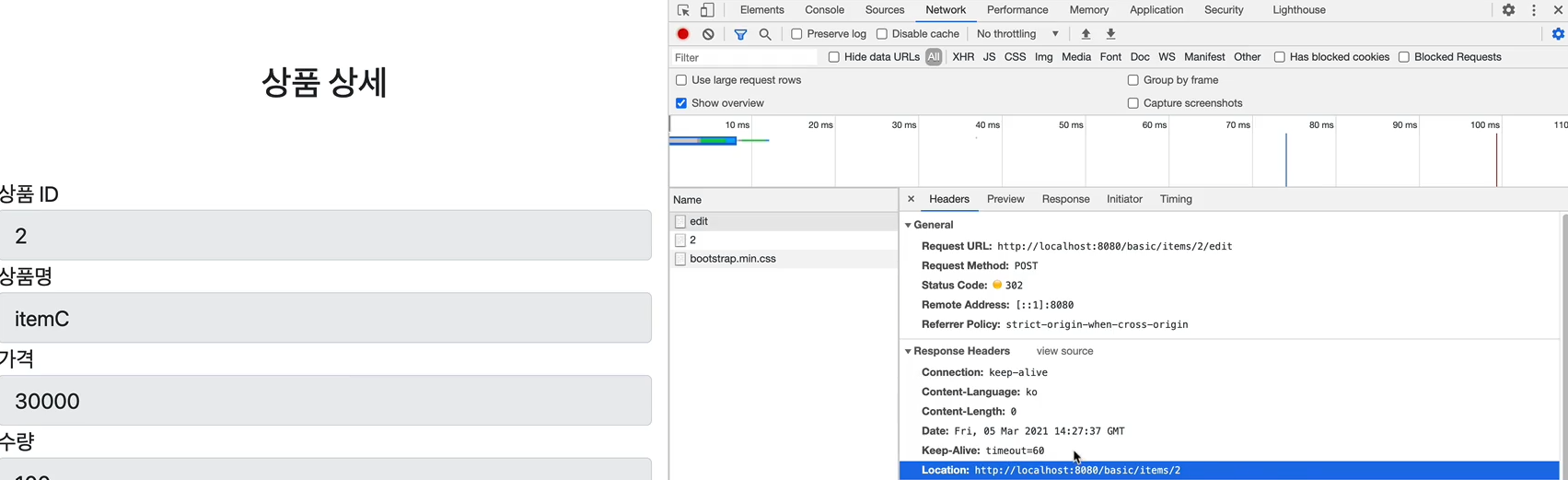Click the 상품 ID field showing 2

click(326, 235)
